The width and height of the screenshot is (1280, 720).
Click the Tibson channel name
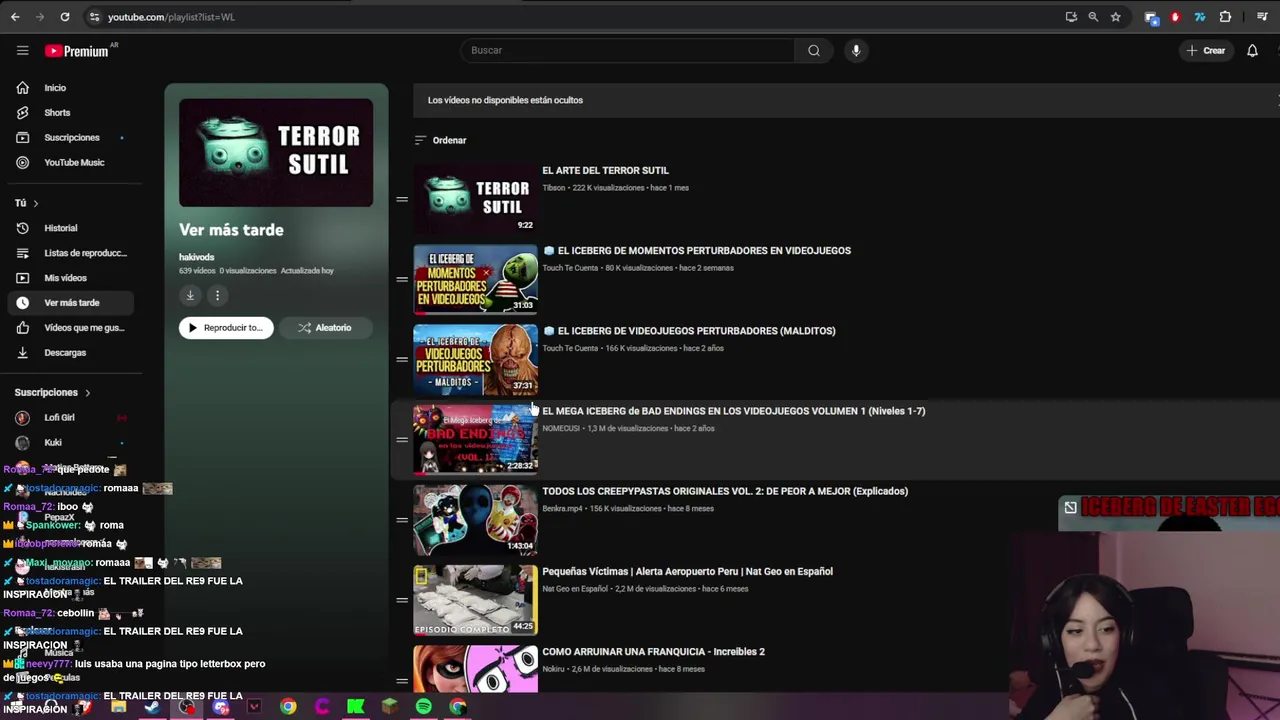click(553, 188)
